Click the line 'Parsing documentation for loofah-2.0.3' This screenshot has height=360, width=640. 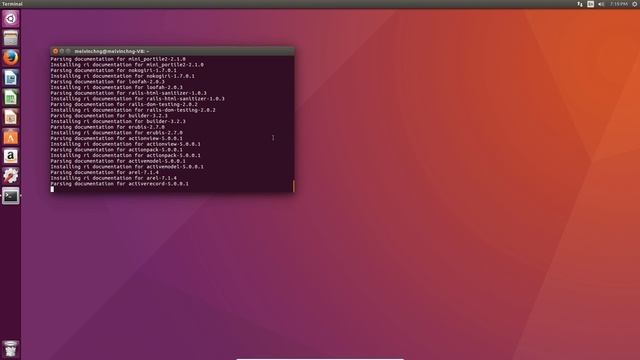108,82
